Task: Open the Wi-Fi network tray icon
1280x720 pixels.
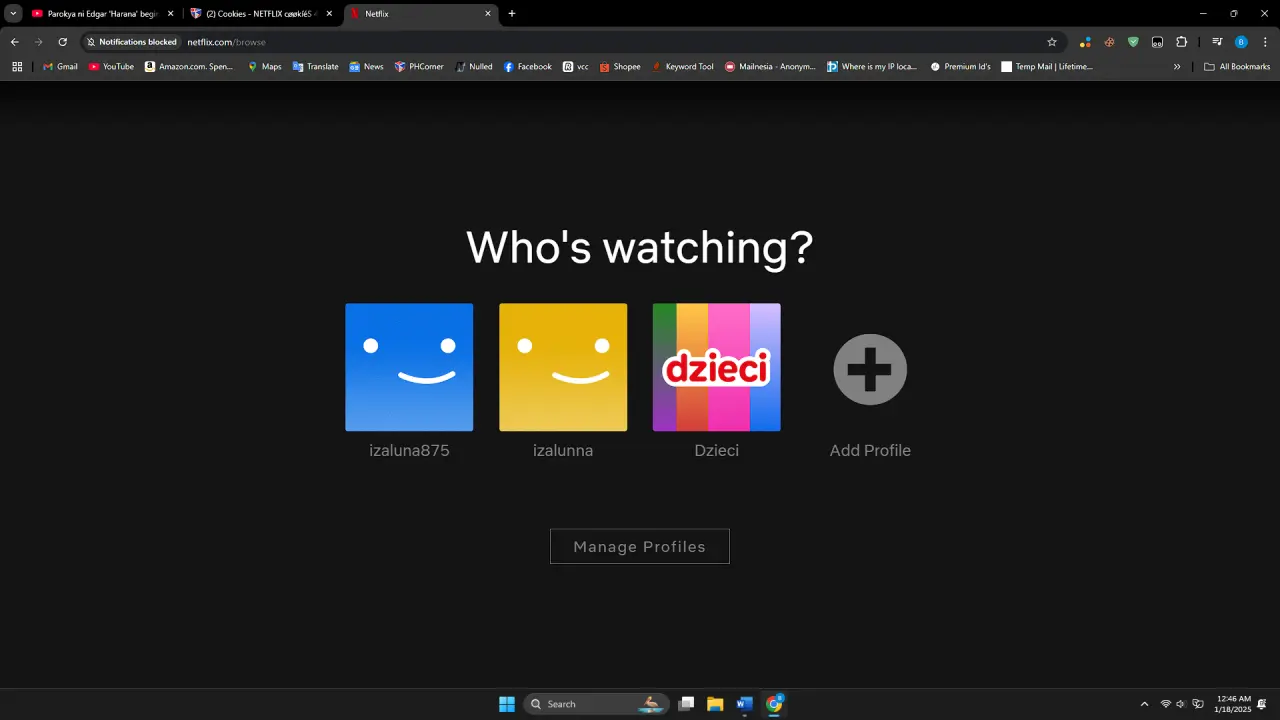Action: [1166, 704]
